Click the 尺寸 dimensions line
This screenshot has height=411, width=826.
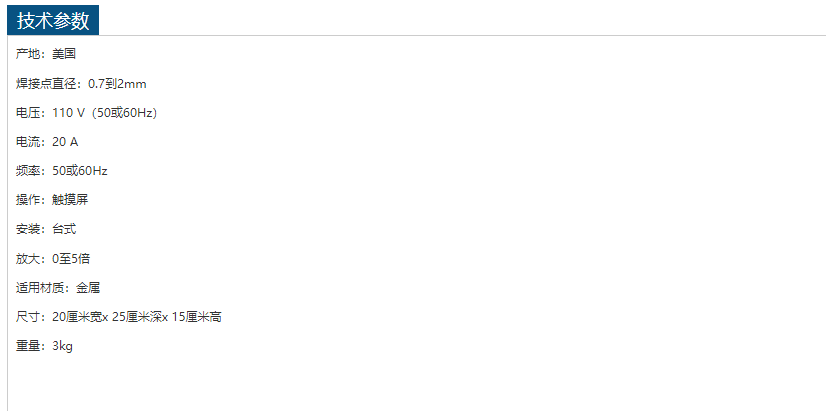(119, 317)
